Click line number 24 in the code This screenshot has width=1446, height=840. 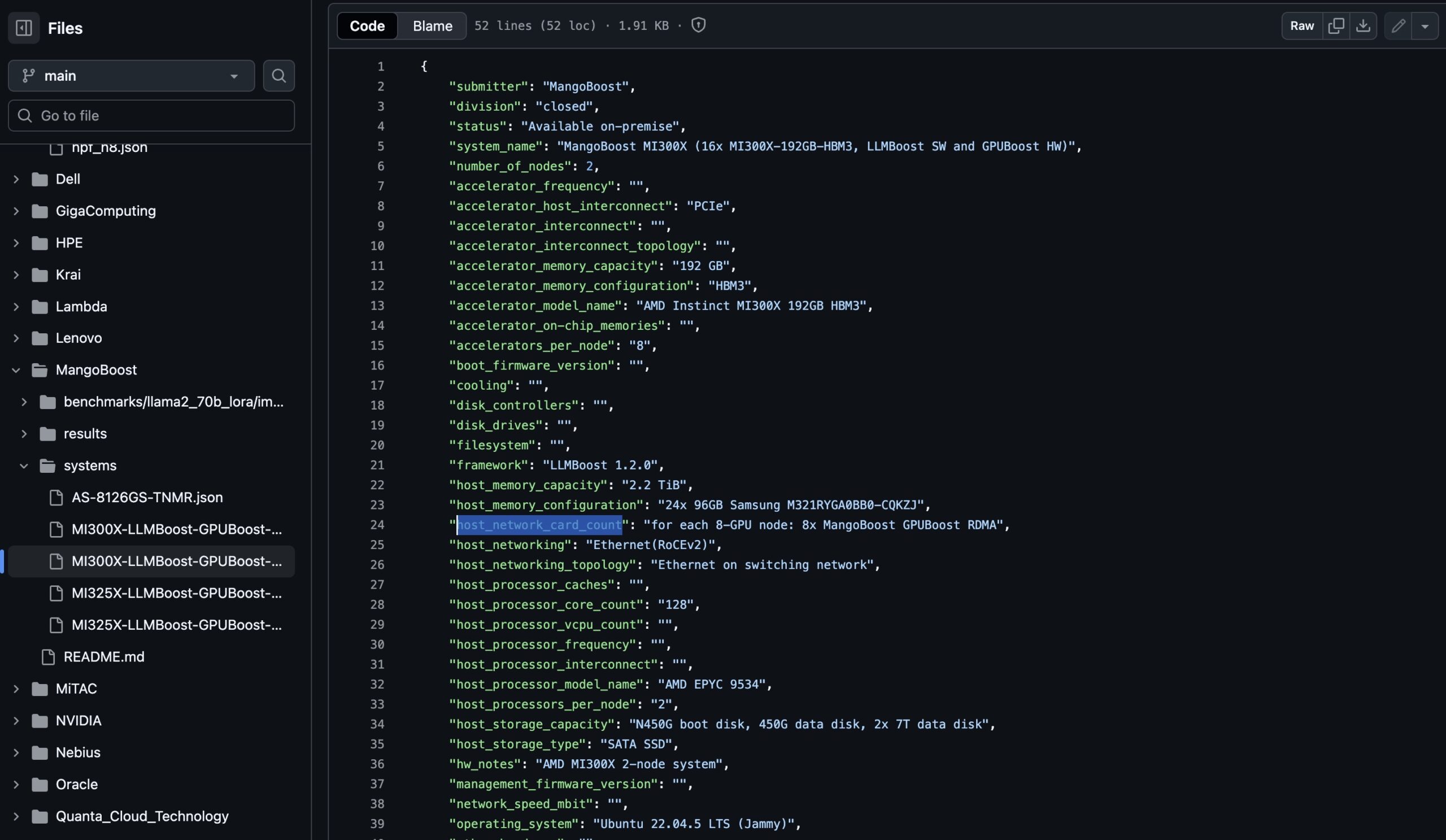377,525
